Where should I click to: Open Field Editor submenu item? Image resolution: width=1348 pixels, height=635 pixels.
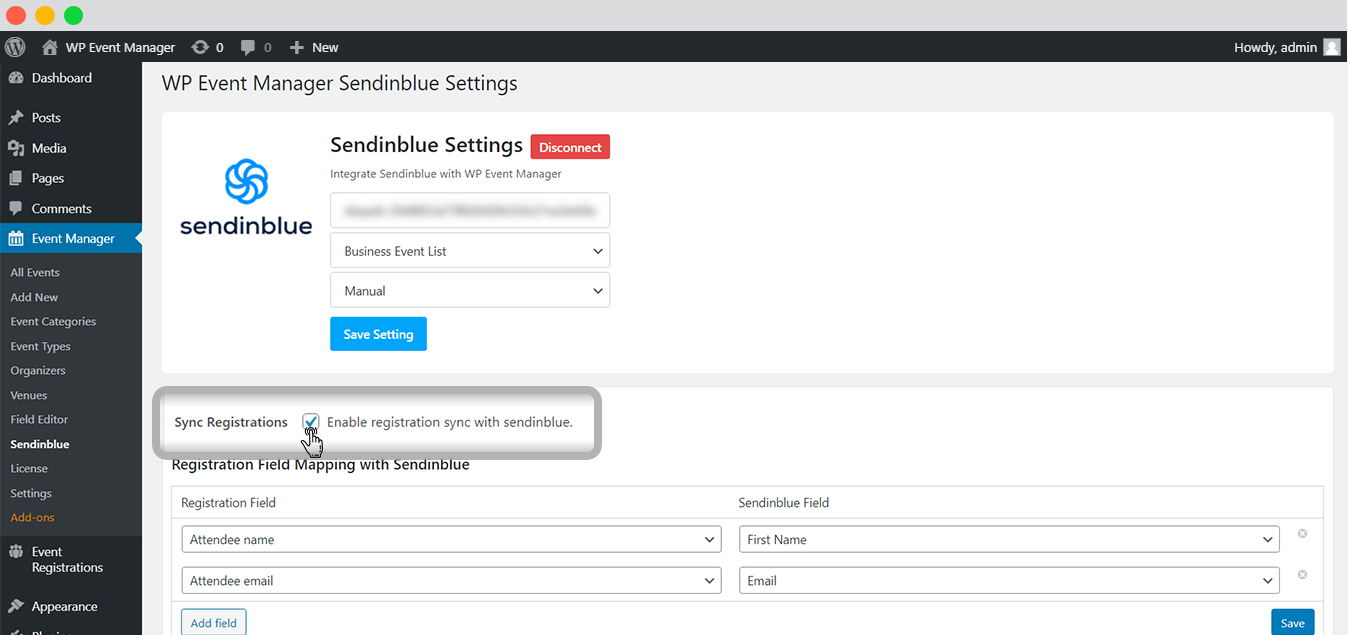point(39,420)
